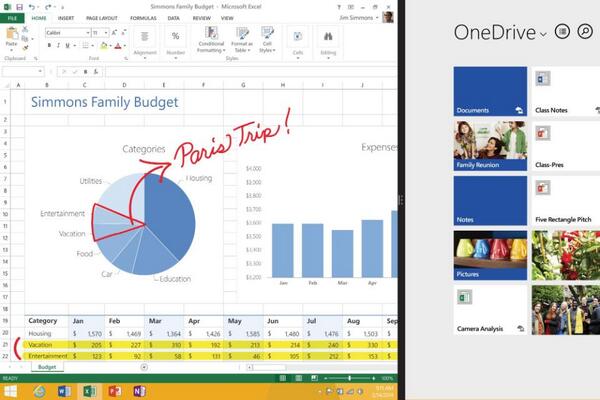Screen dimensions: 600x400
Task: Switch to the DATA ribbon tab
Action: coord(173,18)
